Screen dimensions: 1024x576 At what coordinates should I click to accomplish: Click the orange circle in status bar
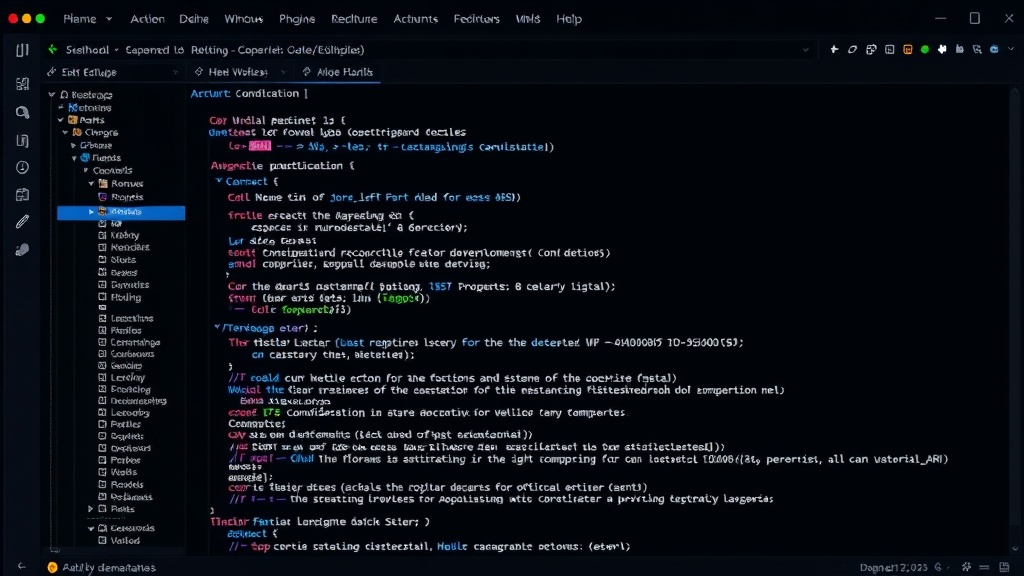click(x=52, y=568)
